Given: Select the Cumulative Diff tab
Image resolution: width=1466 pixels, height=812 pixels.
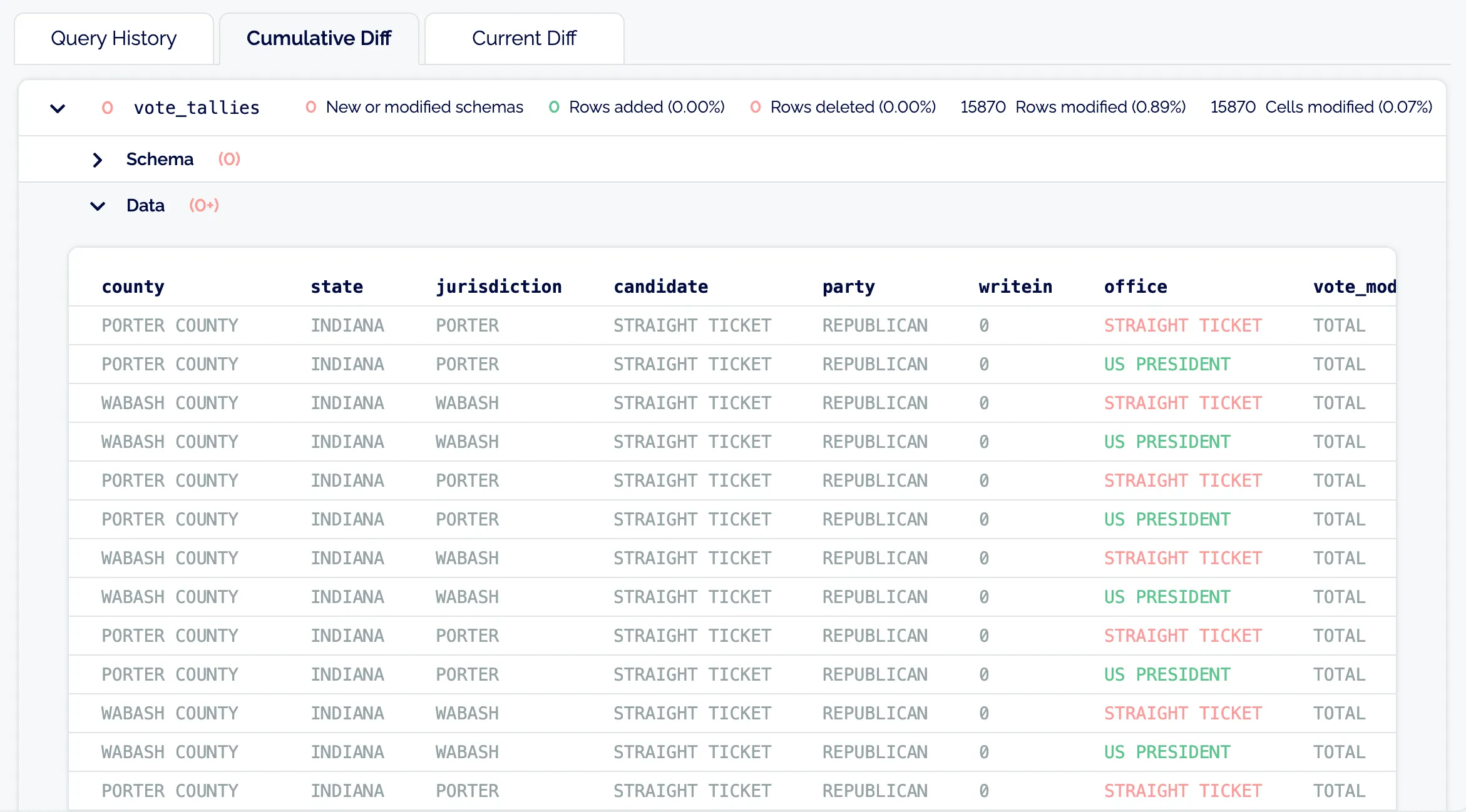Looking at the screenshot, I should click(x=319, y=38).
